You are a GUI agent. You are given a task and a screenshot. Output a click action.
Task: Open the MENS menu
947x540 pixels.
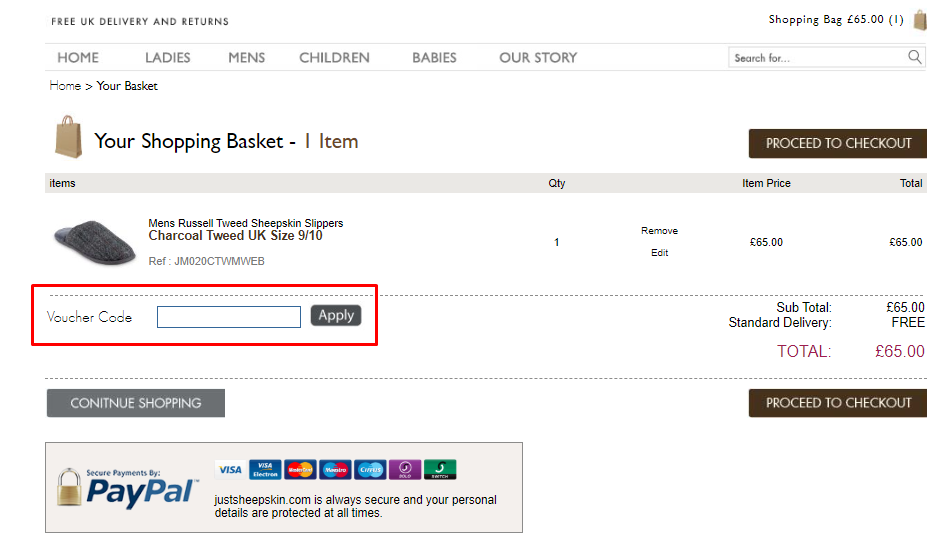click(246, 57)
